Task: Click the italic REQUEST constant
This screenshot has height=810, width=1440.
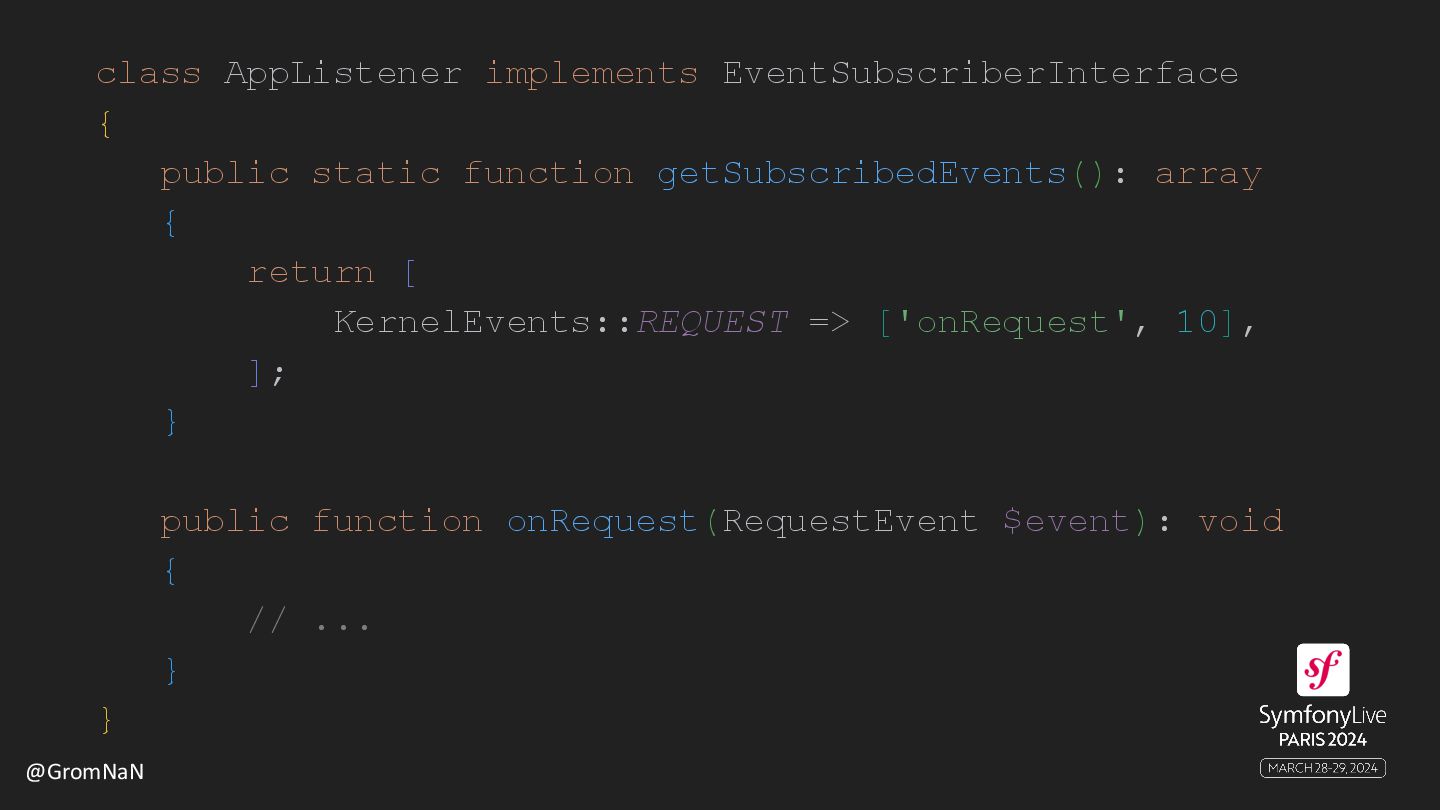Action: (x=713, y=322)
